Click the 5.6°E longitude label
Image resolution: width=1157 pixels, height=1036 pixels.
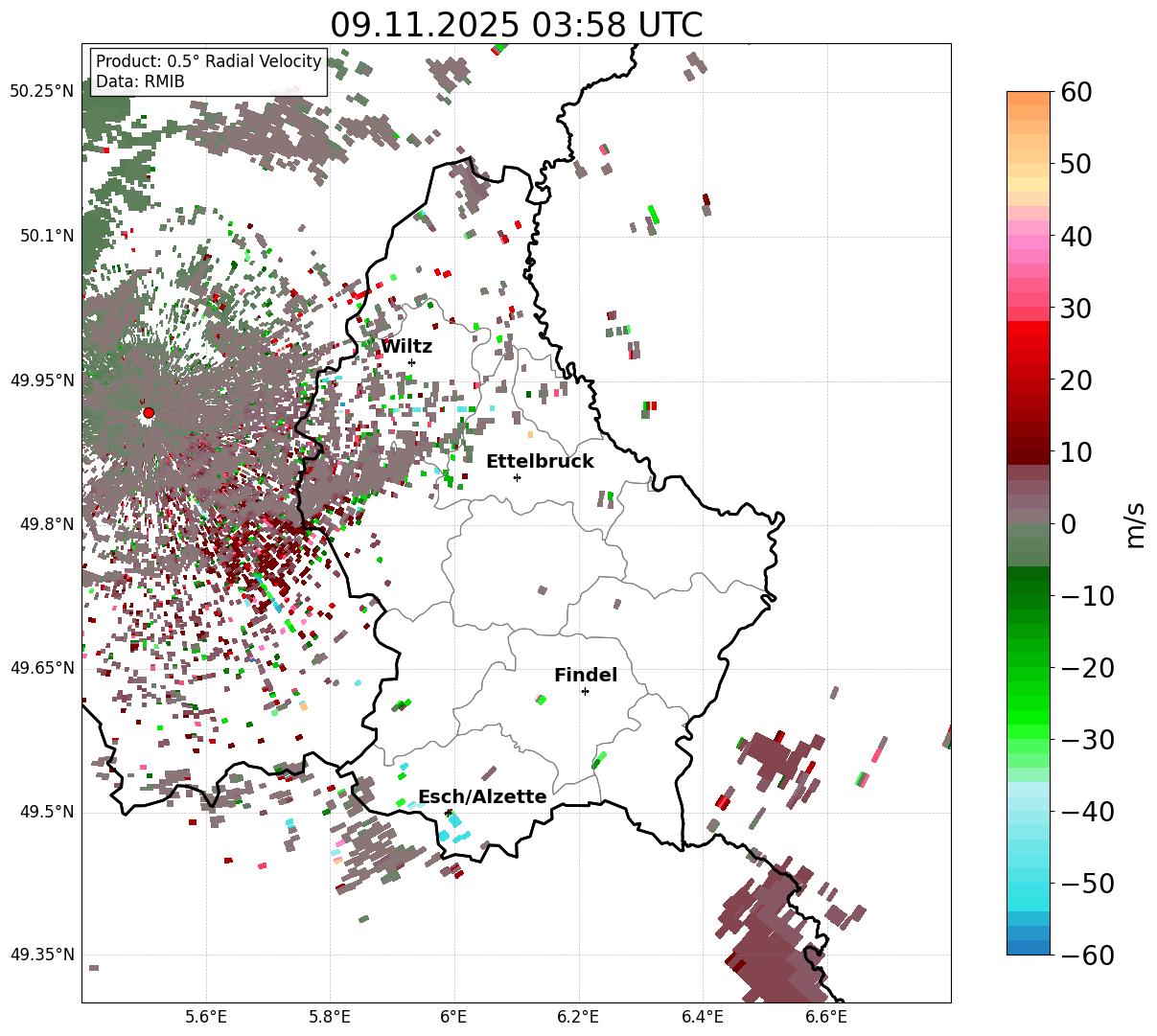pyautogui.click(x=206, y=1017)
